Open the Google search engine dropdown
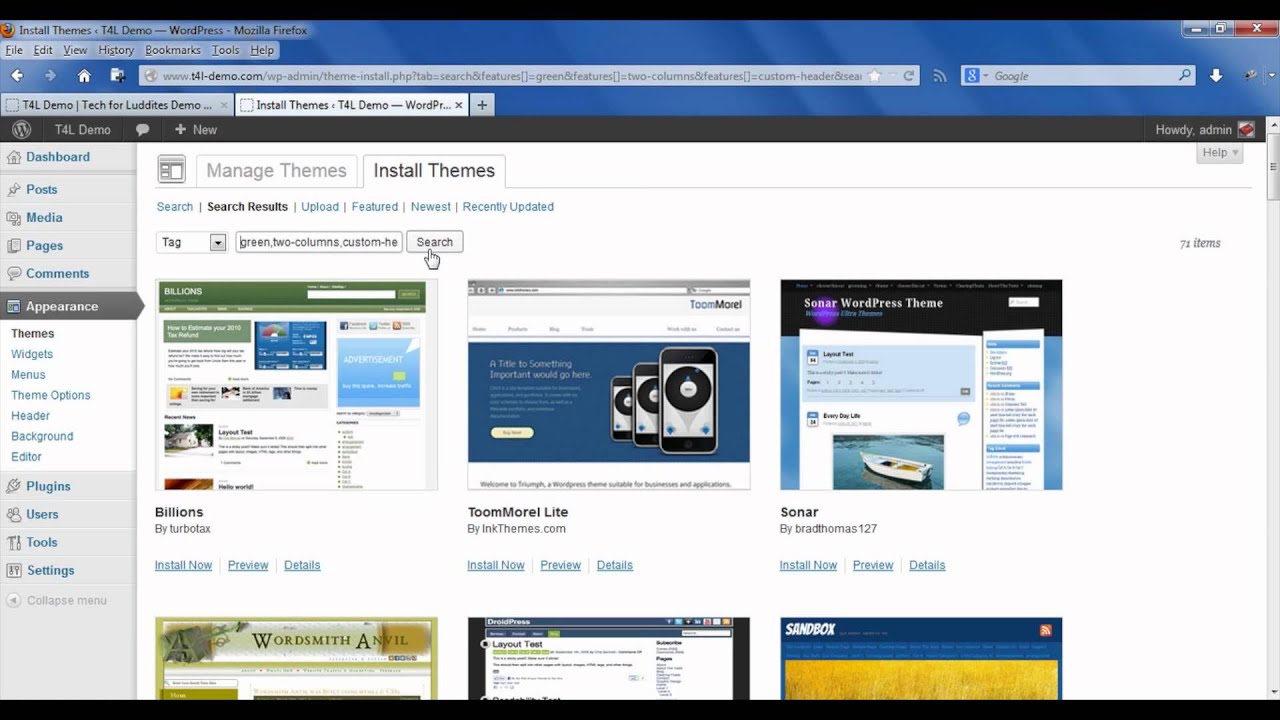 click(976, 76)
